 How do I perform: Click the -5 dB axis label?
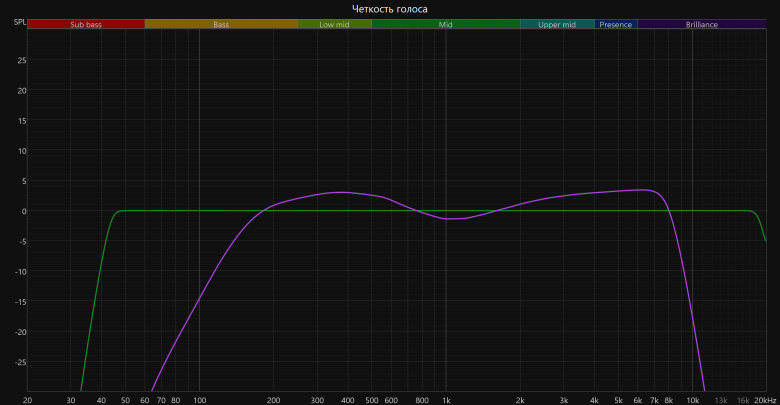click(22, 241)
